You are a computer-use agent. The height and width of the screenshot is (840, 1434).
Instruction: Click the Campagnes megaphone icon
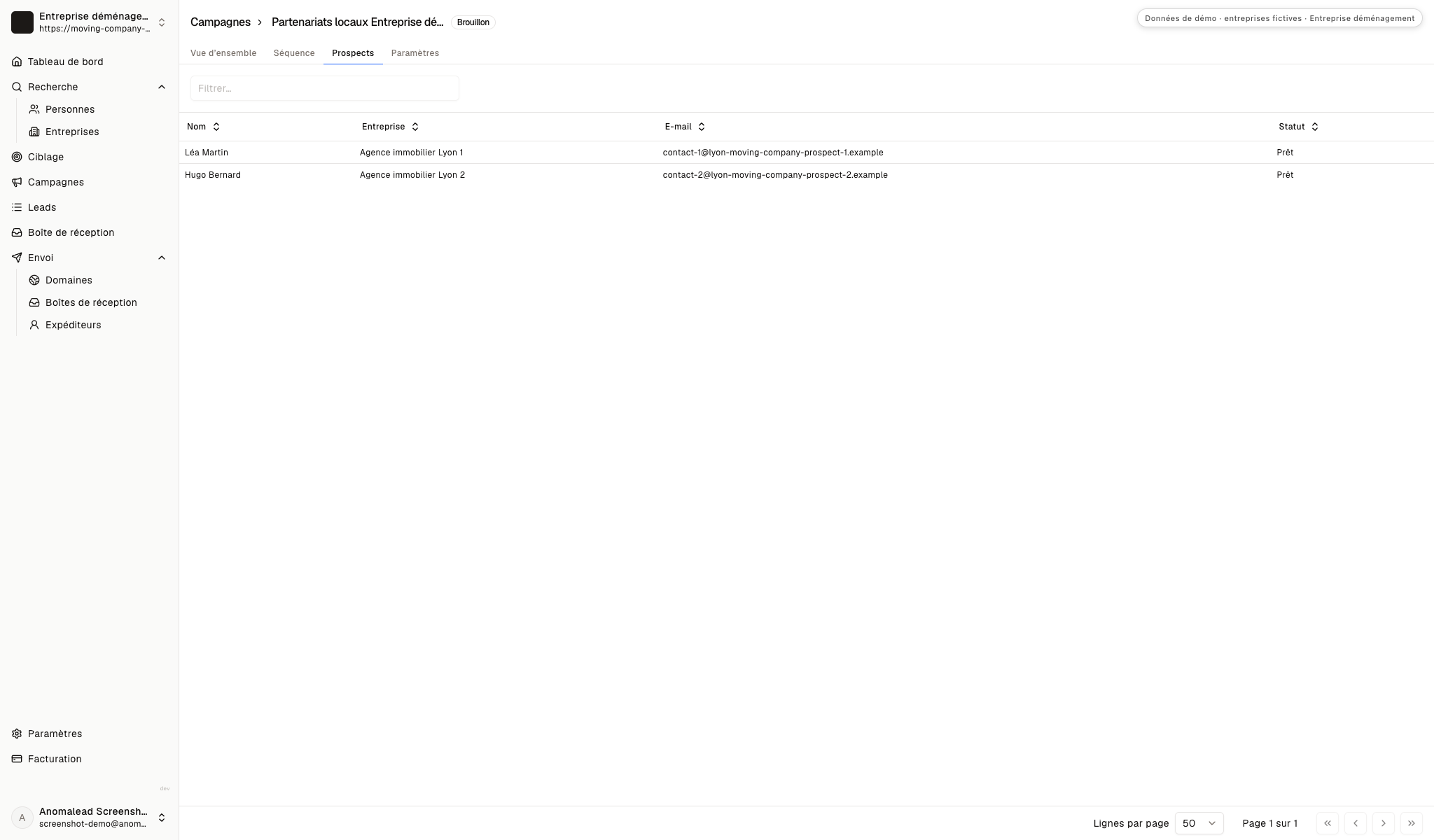pyautogui.click(x=17, y=182)
